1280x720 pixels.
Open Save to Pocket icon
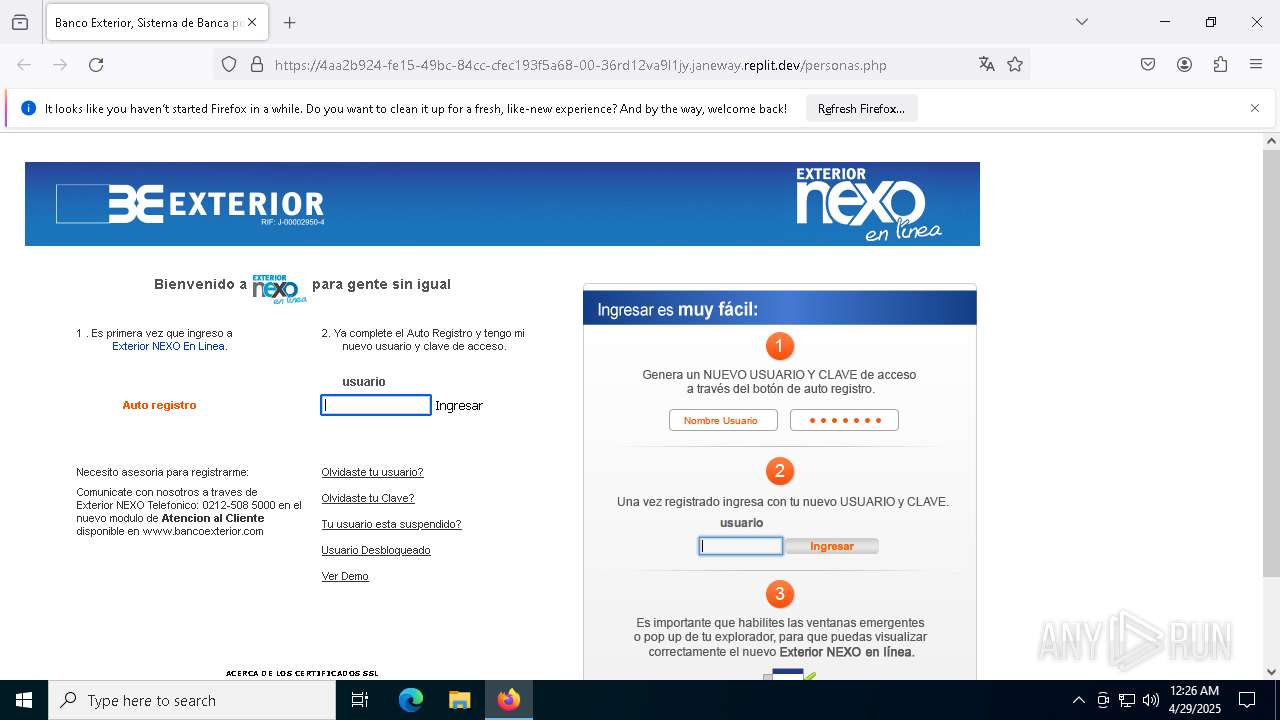click(1148, 65)
